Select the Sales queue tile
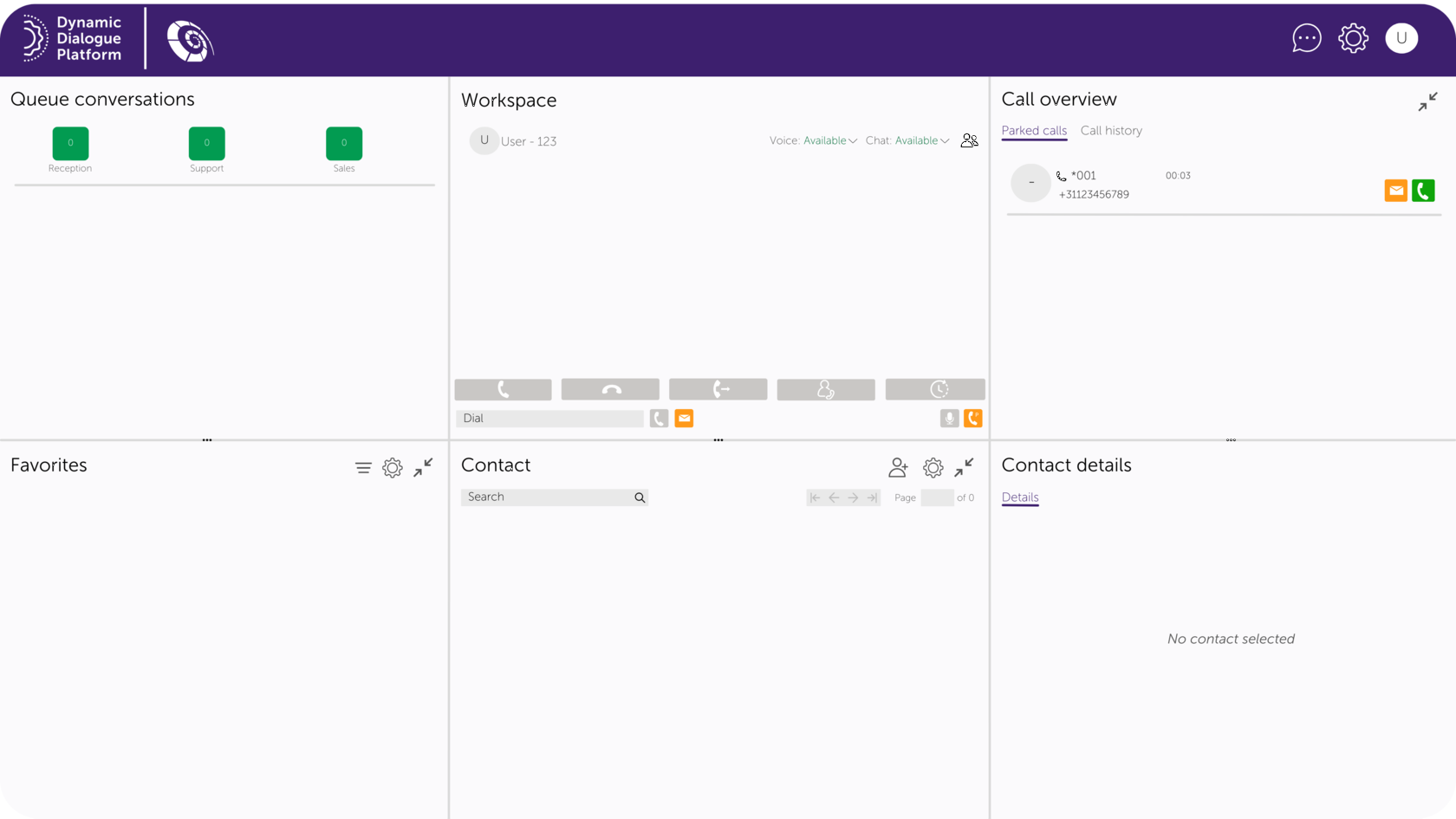This screenshot has height=819, width=1456. pos(344,144)
